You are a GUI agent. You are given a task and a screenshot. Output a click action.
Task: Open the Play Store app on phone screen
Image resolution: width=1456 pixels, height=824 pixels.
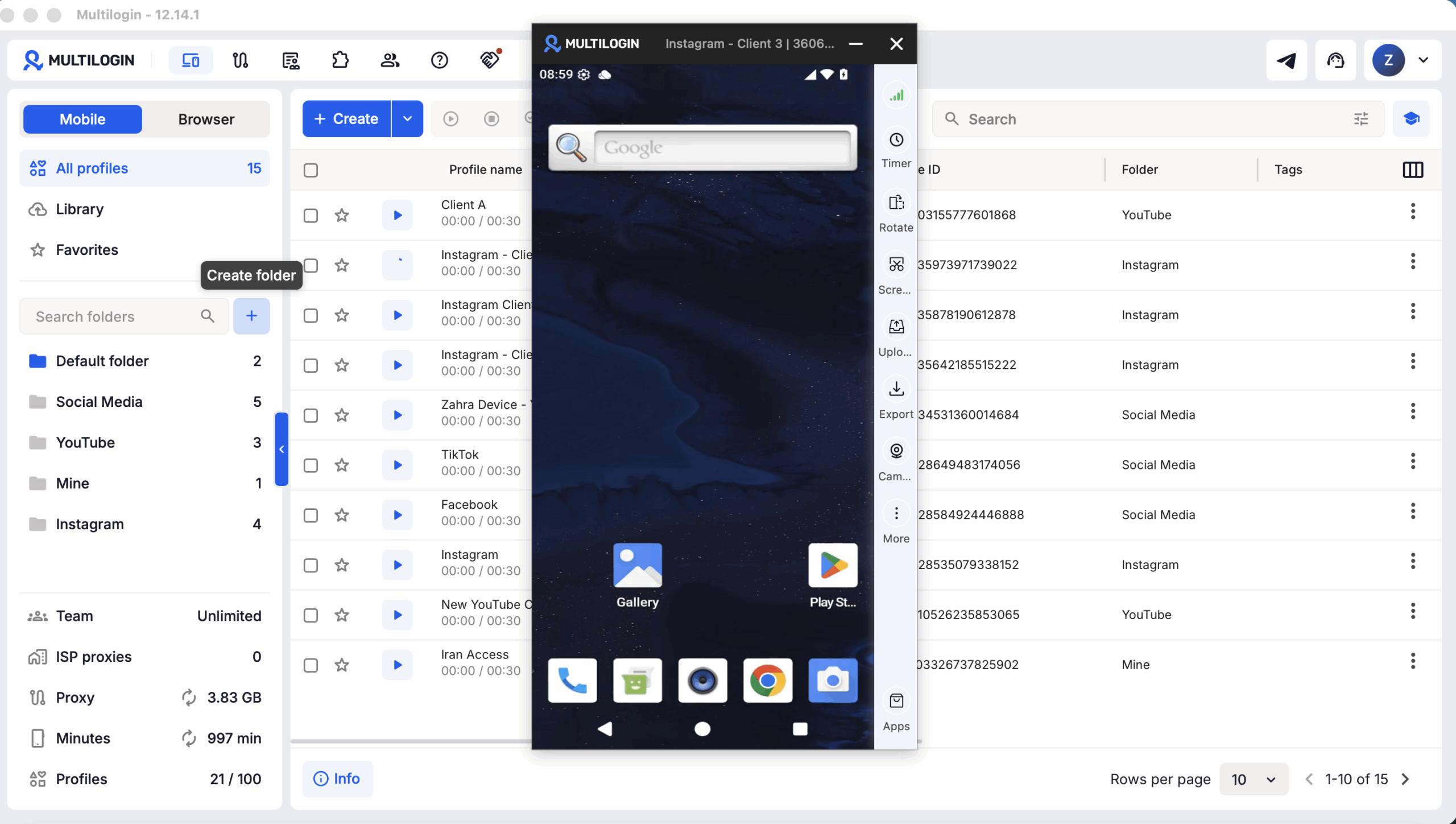pyautogui.click(x=833, y=565)
